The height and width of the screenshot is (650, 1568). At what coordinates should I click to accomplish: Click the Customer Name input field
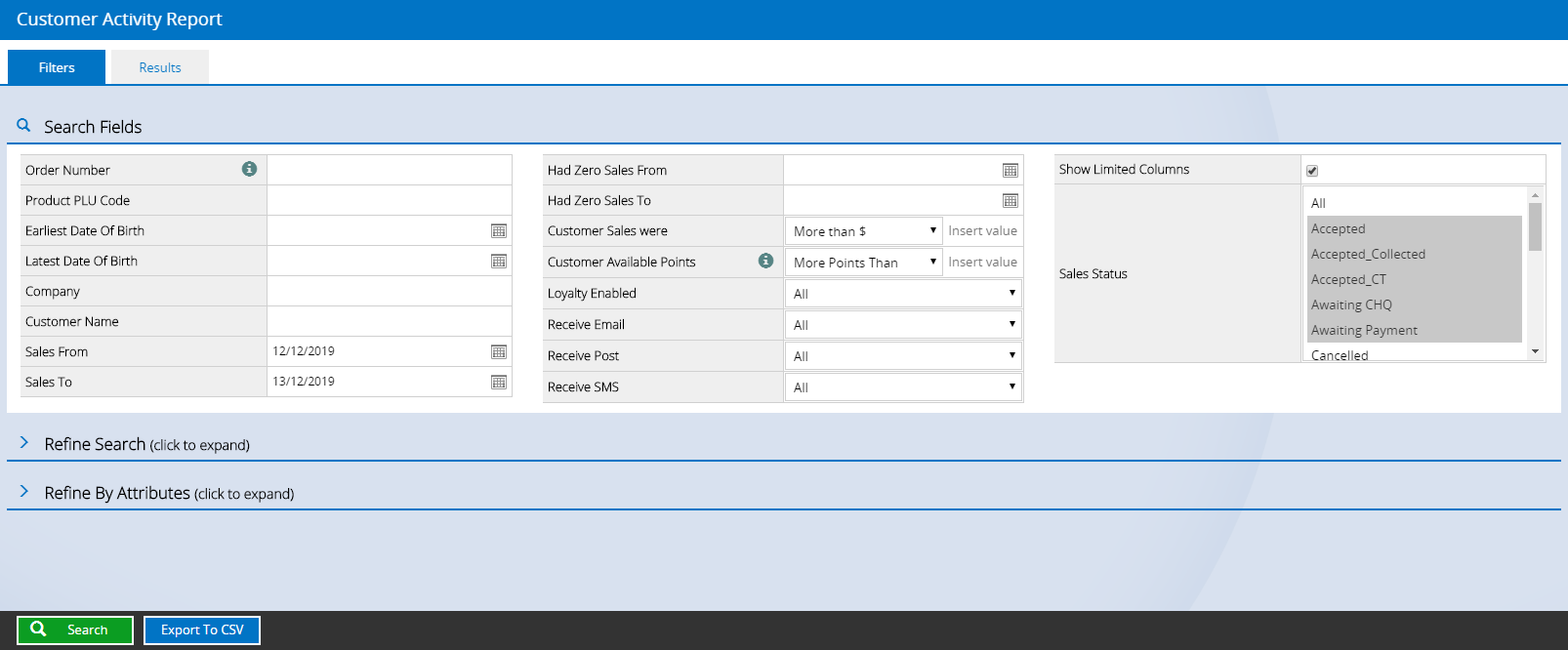(390, 321)
